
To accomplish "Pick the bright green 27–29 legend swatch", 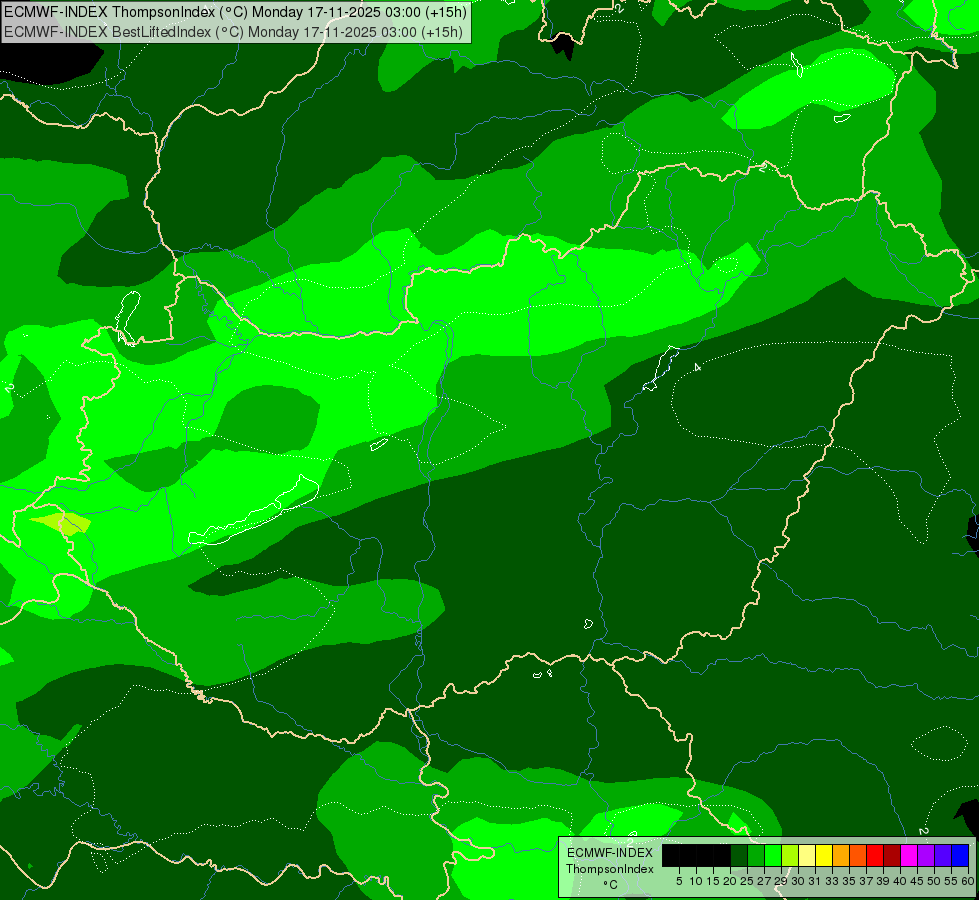I will [x=773, y=855].
